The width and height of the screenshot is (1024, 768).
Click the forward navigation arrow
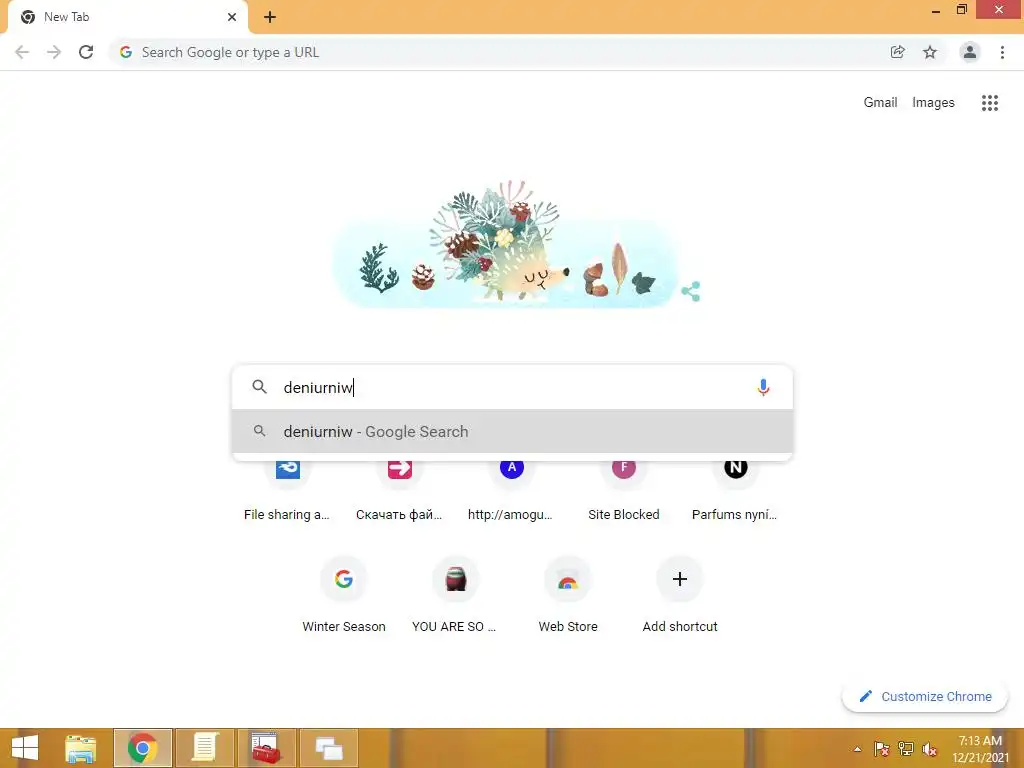pos(54,52)
